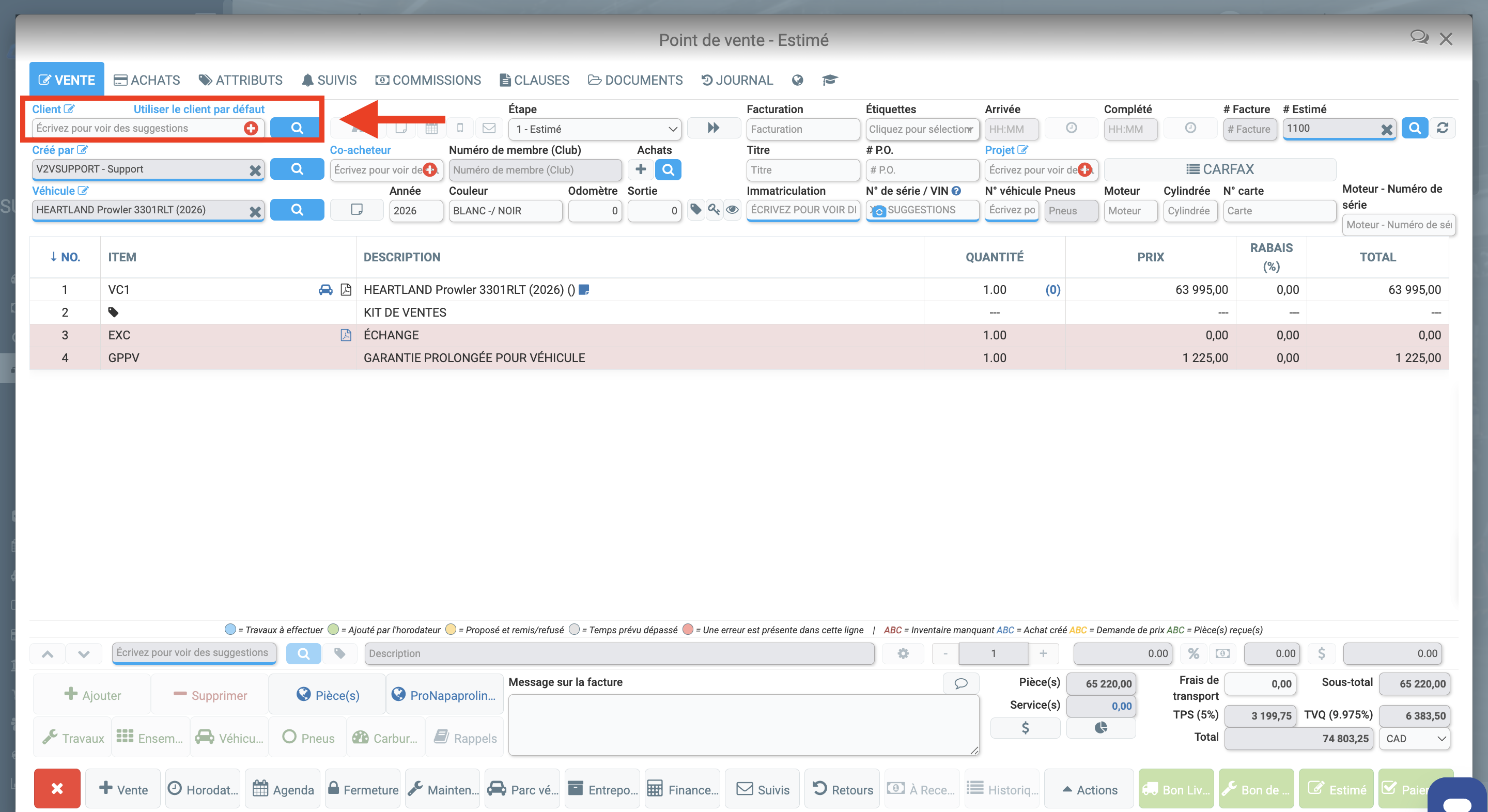Open the chat bubbles icon in title bar

[1419, 38]
